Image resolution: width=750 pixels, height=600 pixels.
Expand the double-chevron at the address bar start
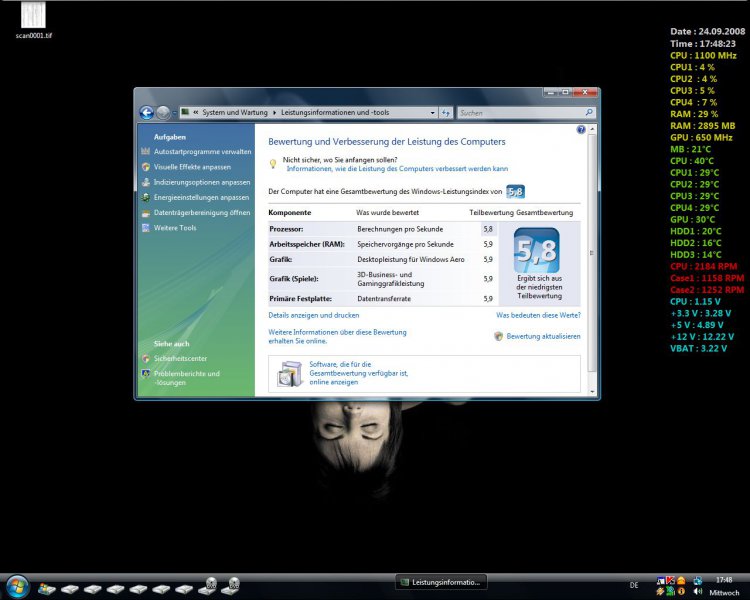(x=196, y=112)
